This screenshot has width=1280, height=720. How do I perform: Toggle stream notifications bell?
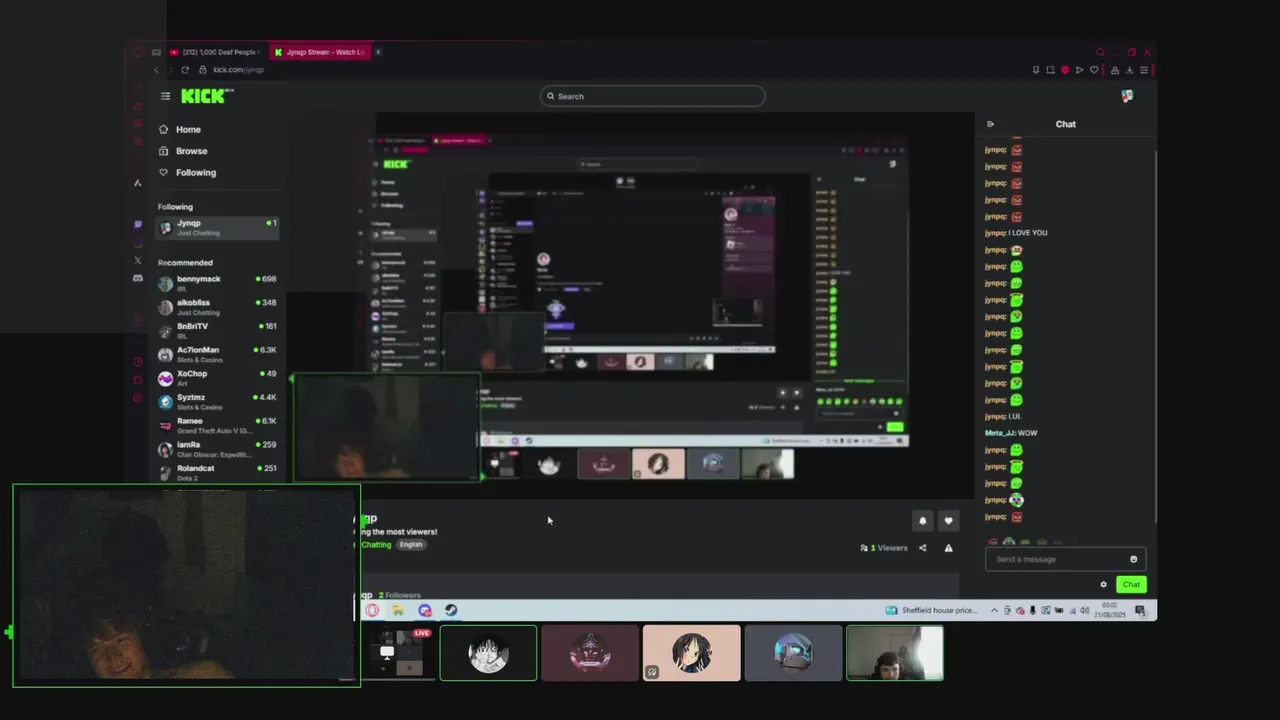923,520
